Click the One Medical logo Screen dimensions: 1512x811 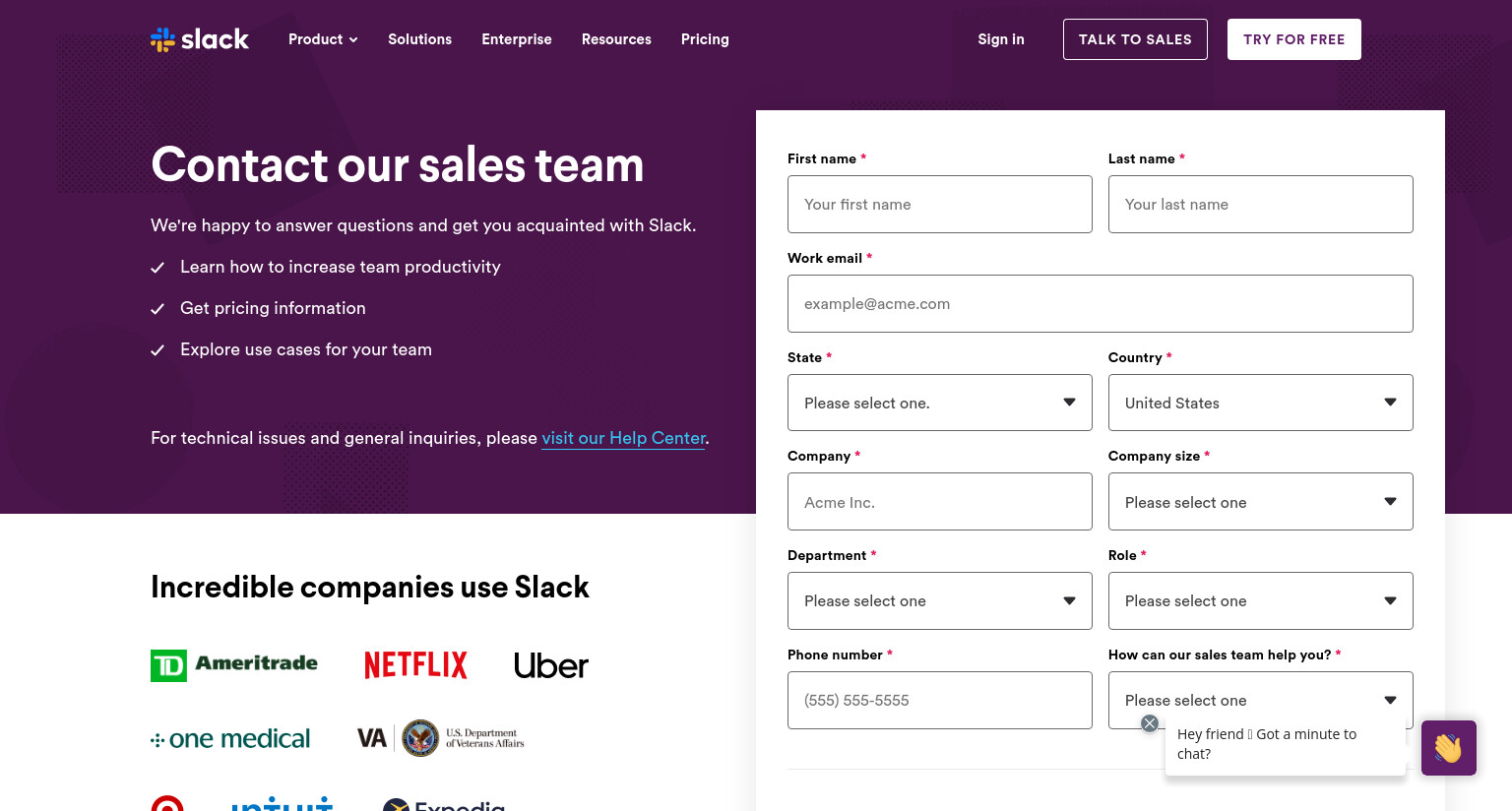click(x=230, y=739)
